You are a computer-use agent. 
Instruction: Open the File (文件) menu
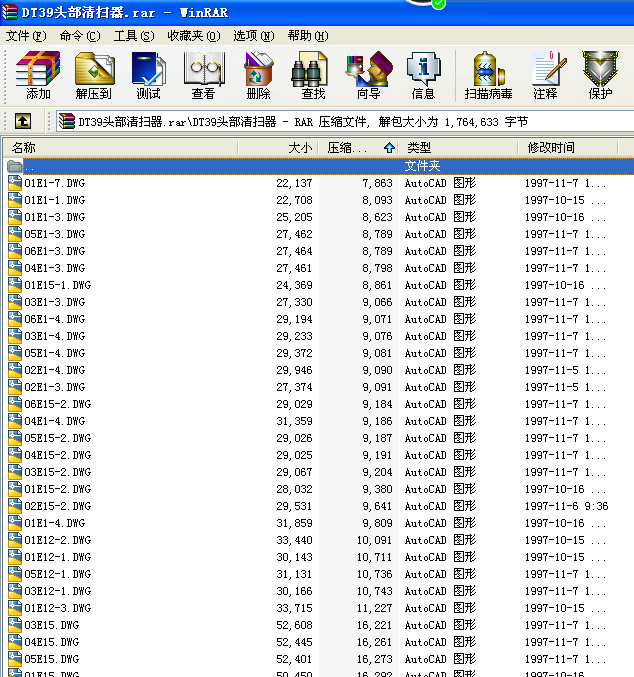pyautogui.click(x=26, y=36)
